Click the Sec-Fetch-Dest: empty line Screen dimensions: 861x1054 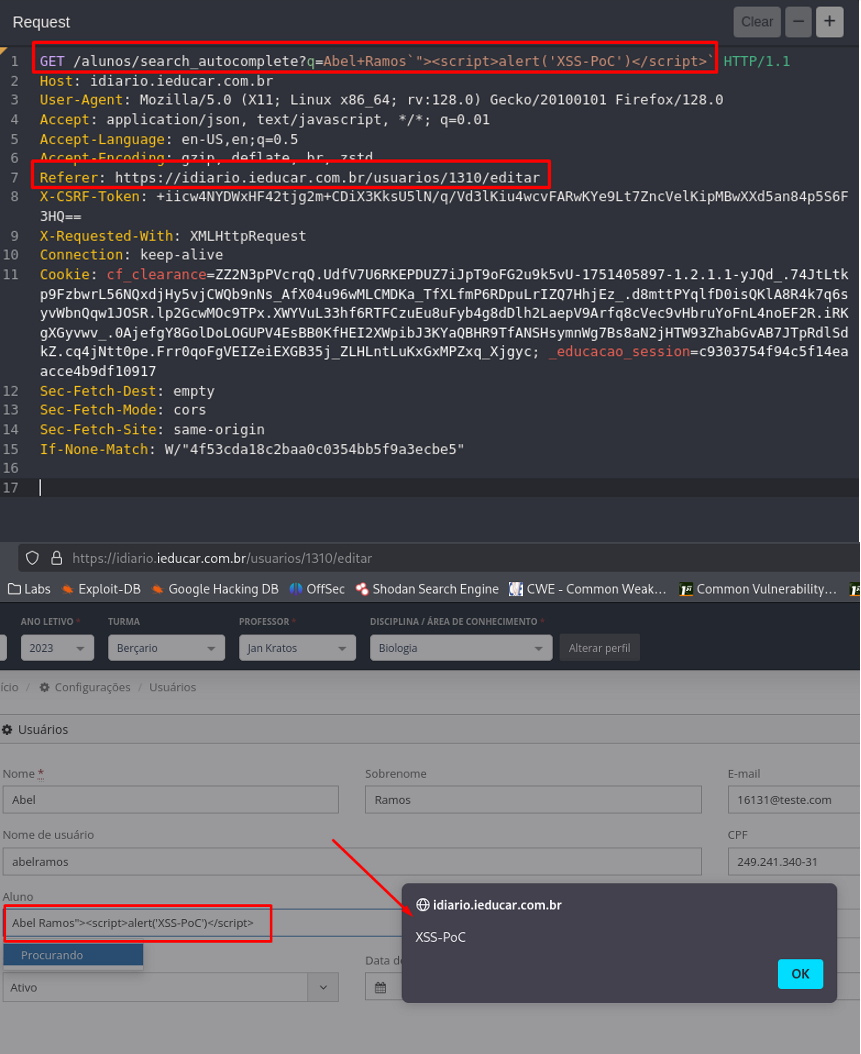tap(127, 391)
